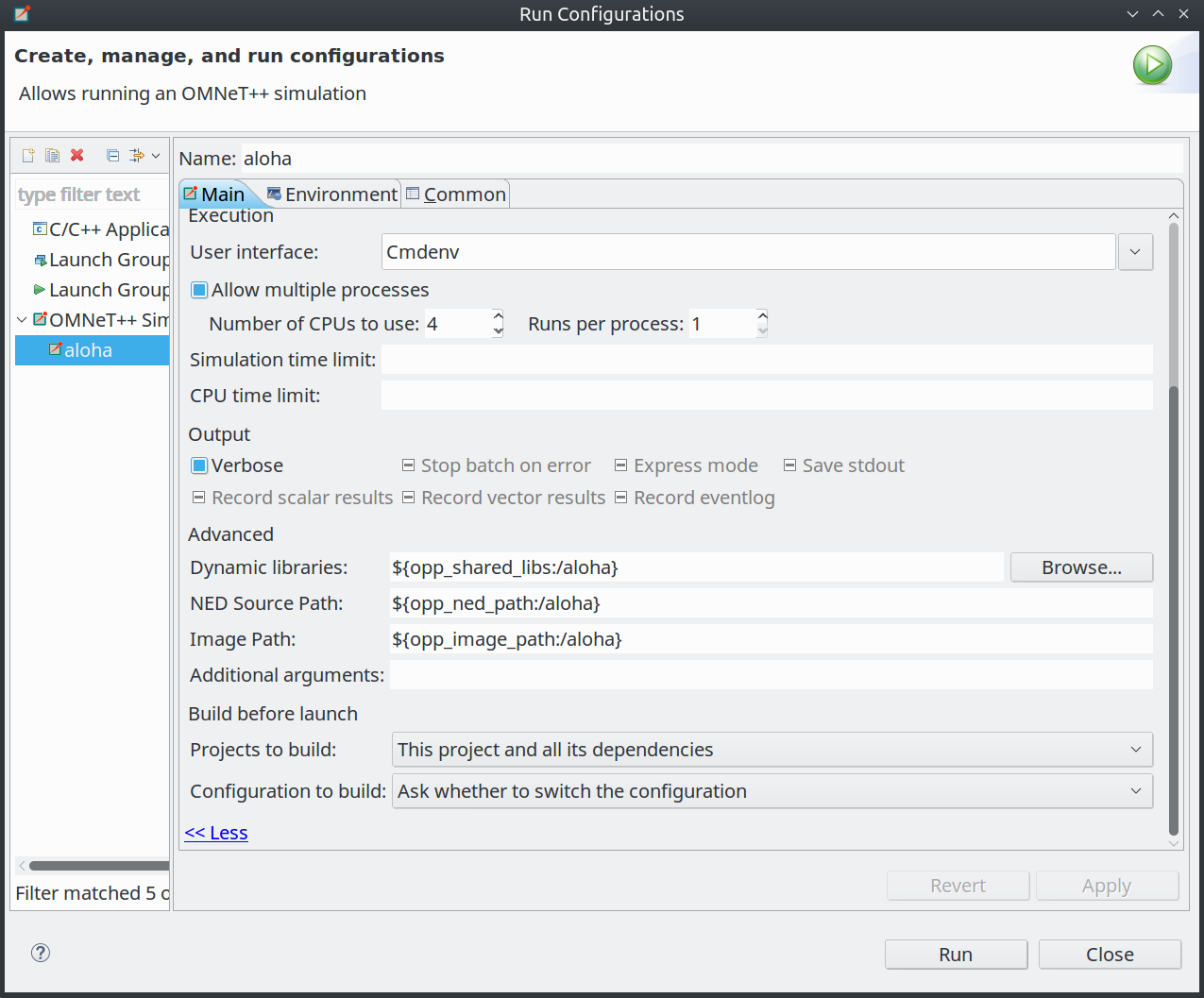
Task: Click the window keep-below chevron in title bar
Action: [1133, 14]
